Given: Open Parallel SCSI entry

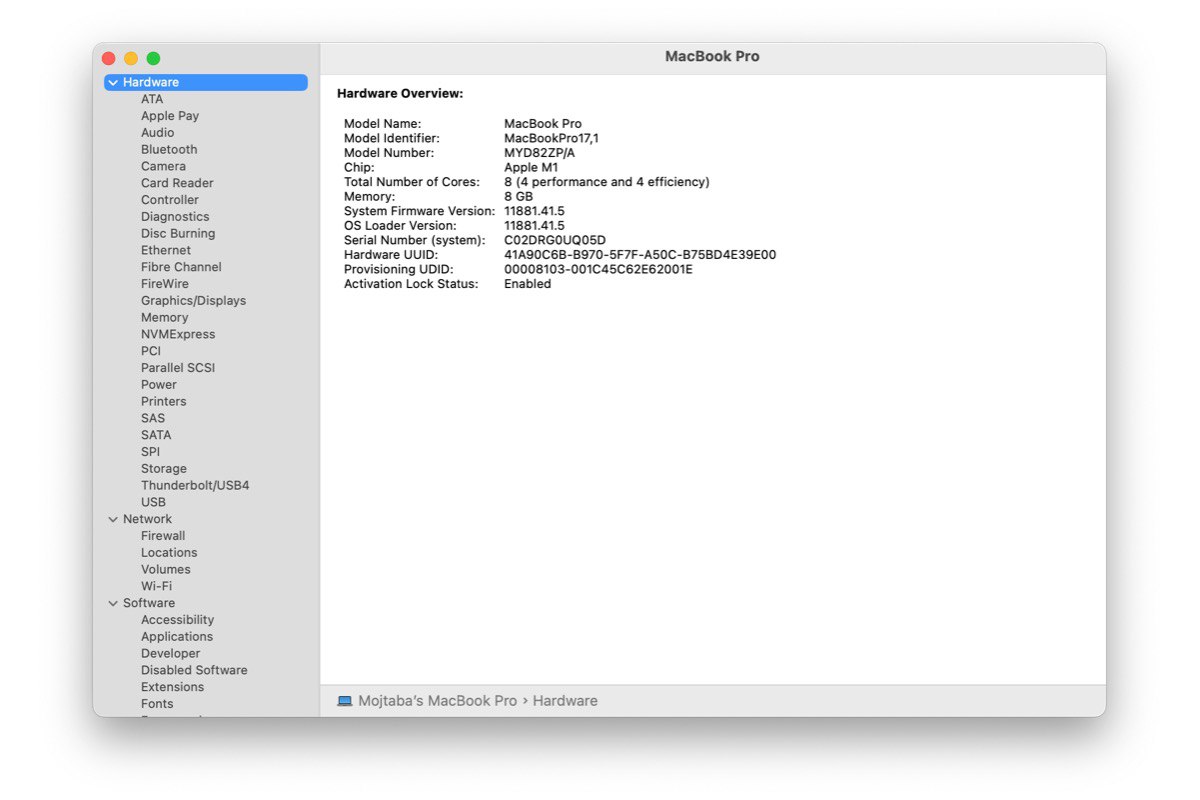Looking at the screenshot, I should tap(178, 368).
